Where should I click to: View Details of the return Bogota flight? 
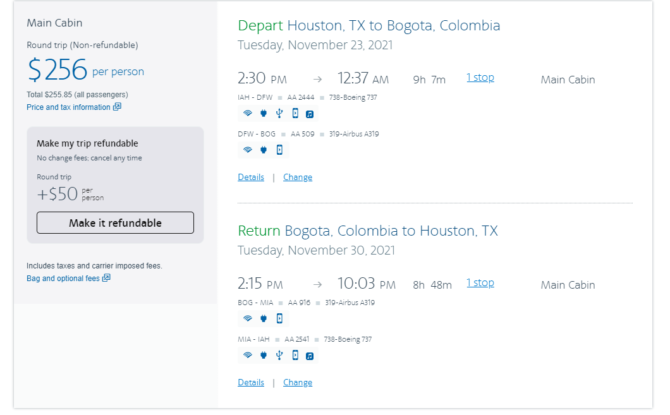(x=251, y=383)
